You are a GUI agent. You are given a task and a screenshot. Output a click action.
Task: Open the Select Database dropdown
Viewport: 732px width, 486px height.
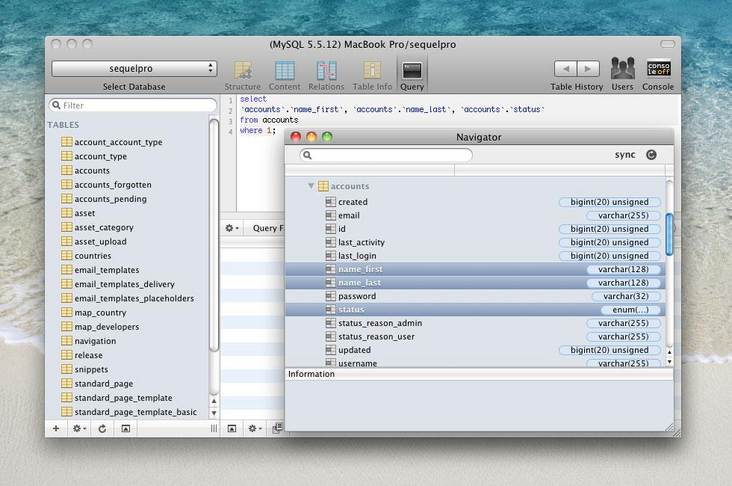(134, 69)
